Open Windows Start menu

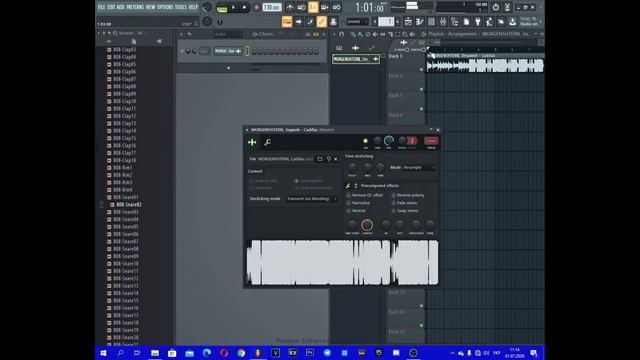coord(103,353)
